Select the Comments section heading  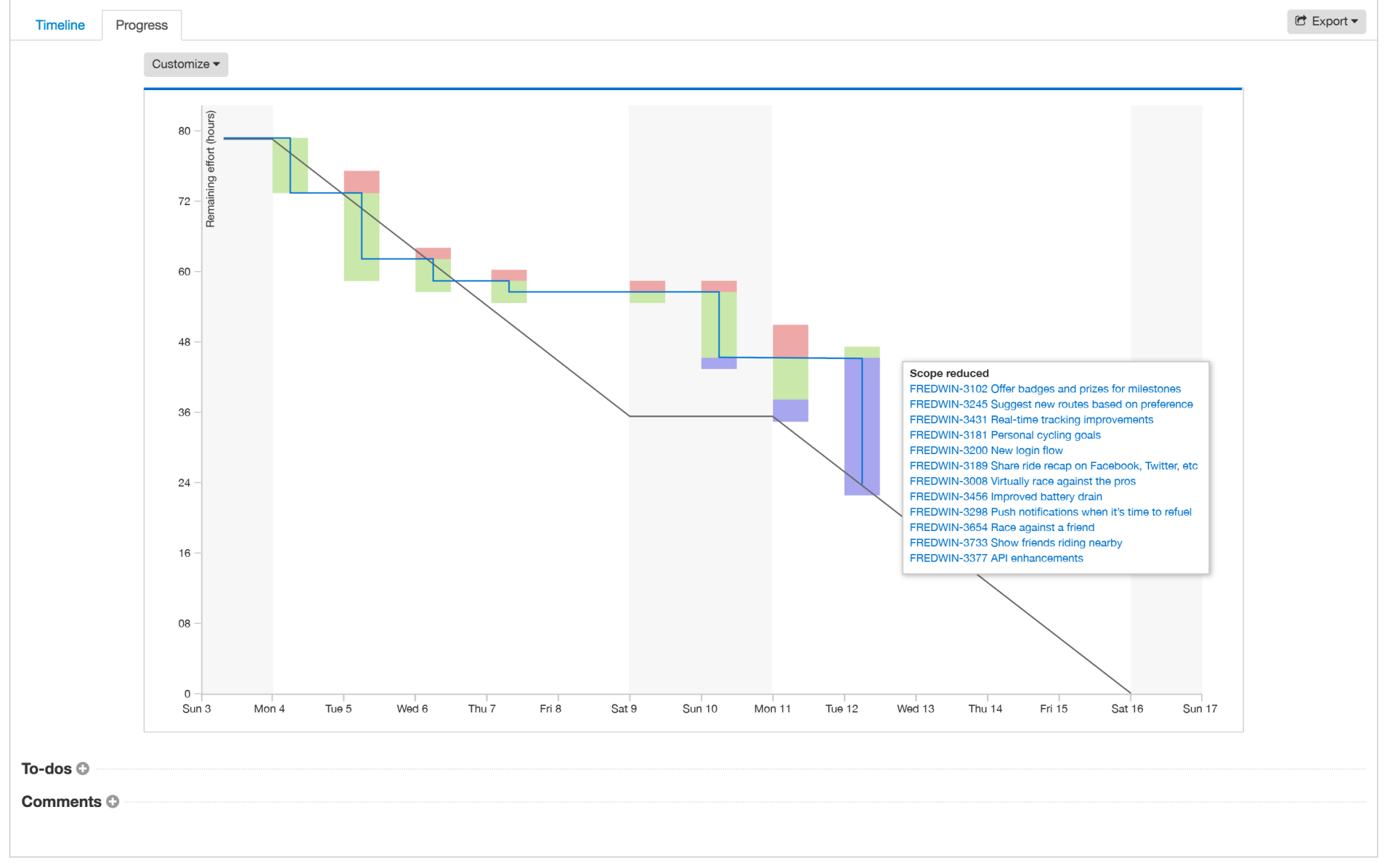coord(61,801)
